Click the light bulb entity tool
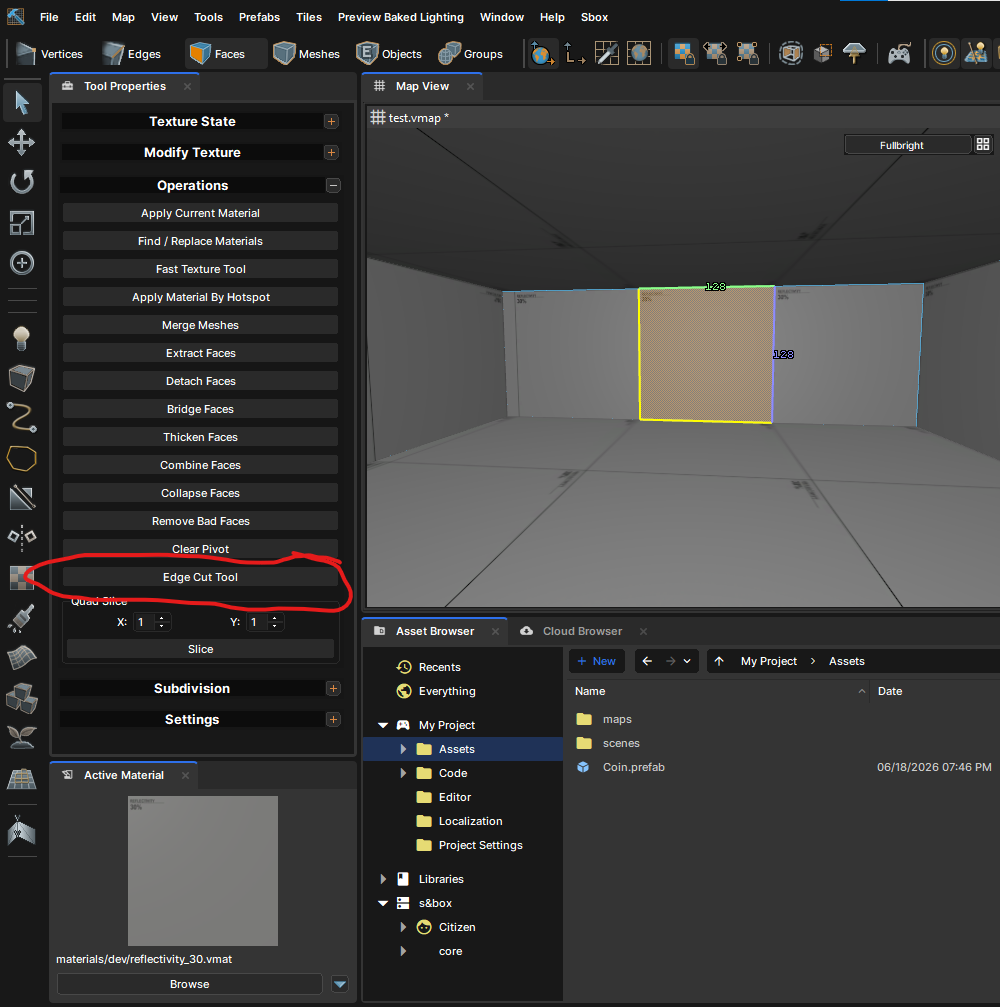 [x=22, y=338]
